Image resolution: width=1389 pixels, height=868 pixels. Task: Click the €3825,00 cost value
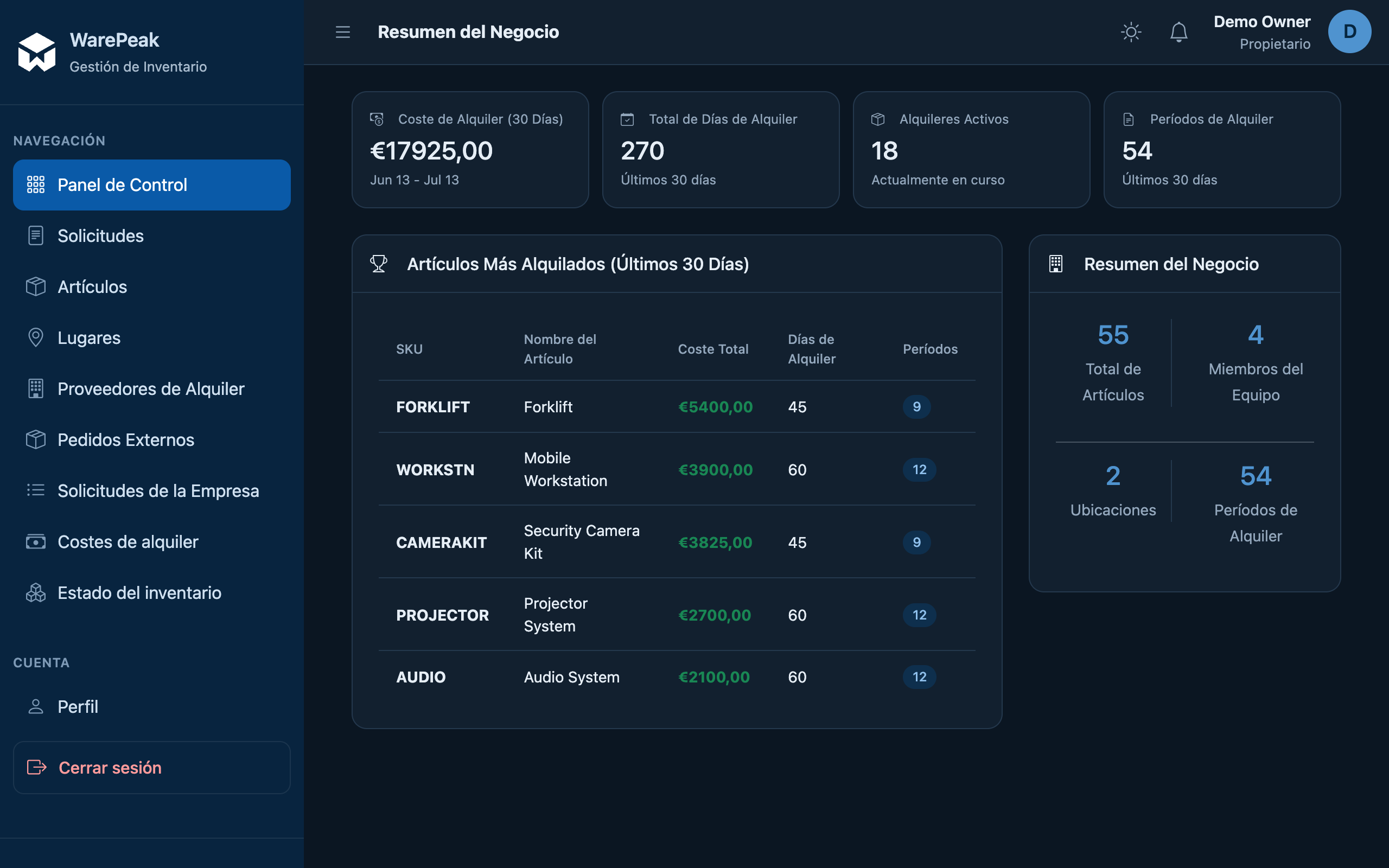[x=715, y=542]
